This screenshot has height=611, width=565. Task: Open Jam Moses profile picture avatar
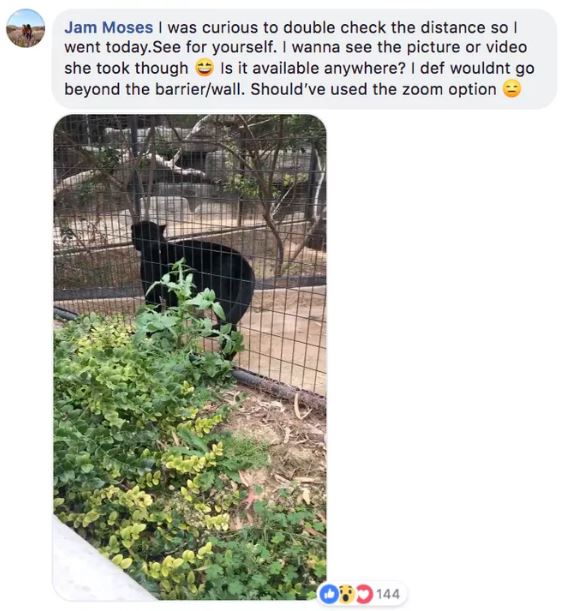[25, 28]
